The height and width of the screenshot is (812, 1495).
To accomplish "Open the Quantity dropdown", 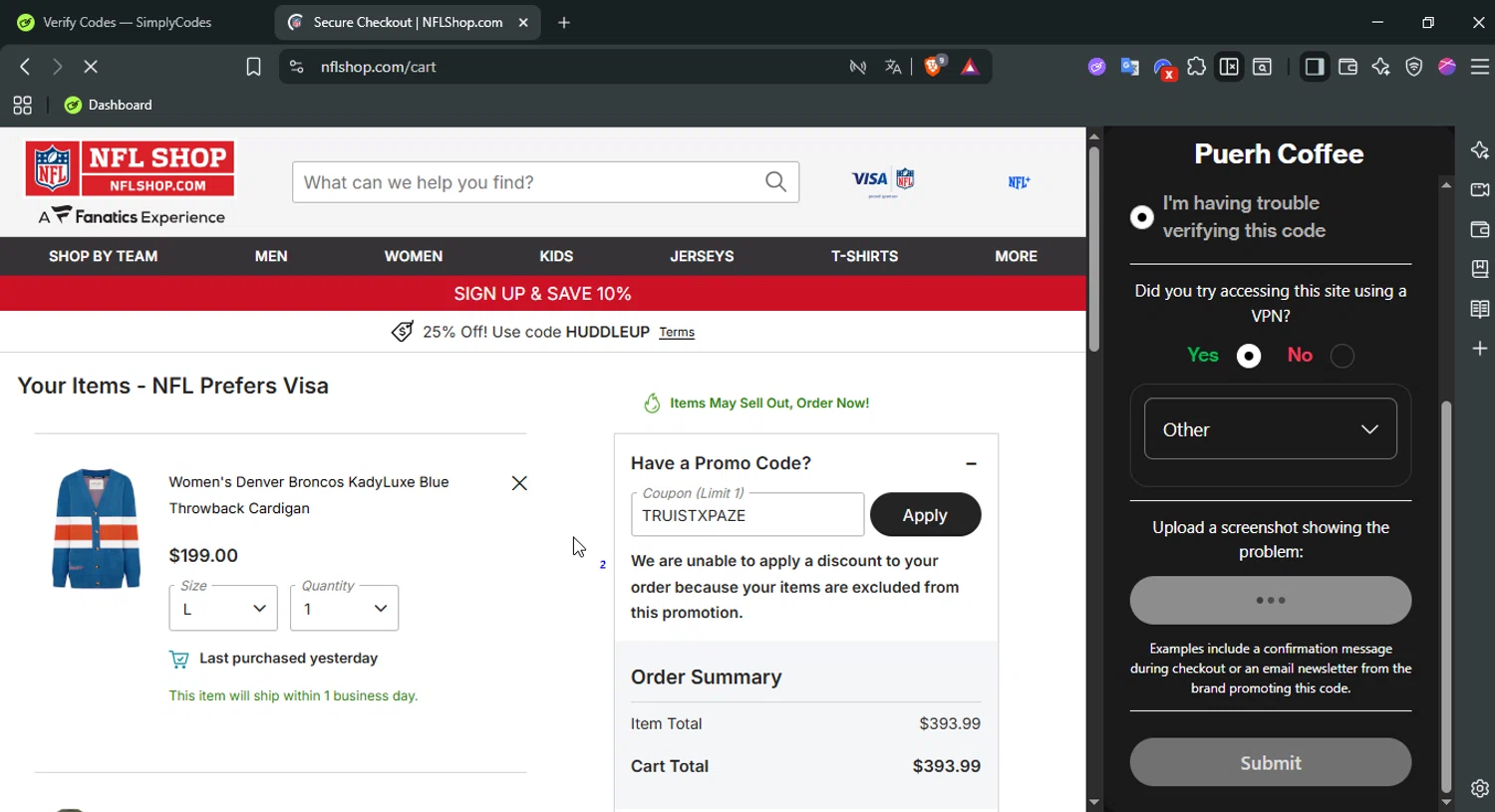I will click(x=344, y=609).
